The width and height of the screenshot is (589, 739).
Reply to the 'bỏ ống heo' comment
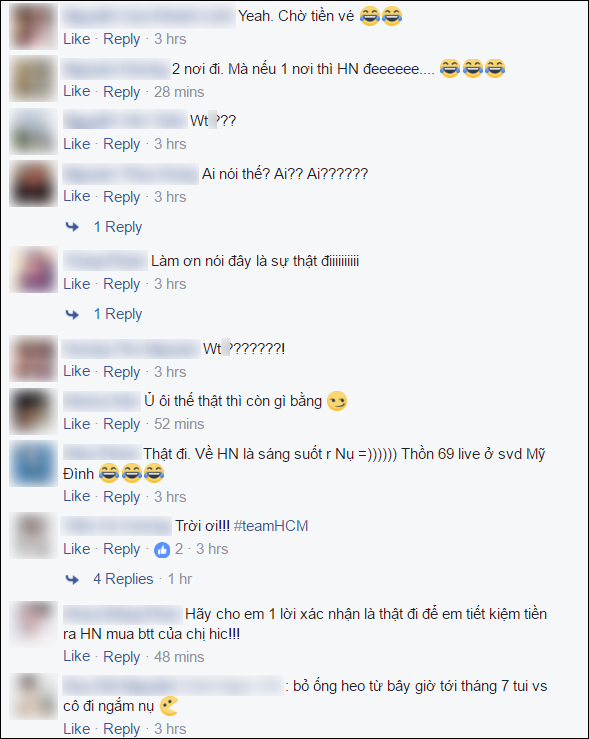coord(122,729)
